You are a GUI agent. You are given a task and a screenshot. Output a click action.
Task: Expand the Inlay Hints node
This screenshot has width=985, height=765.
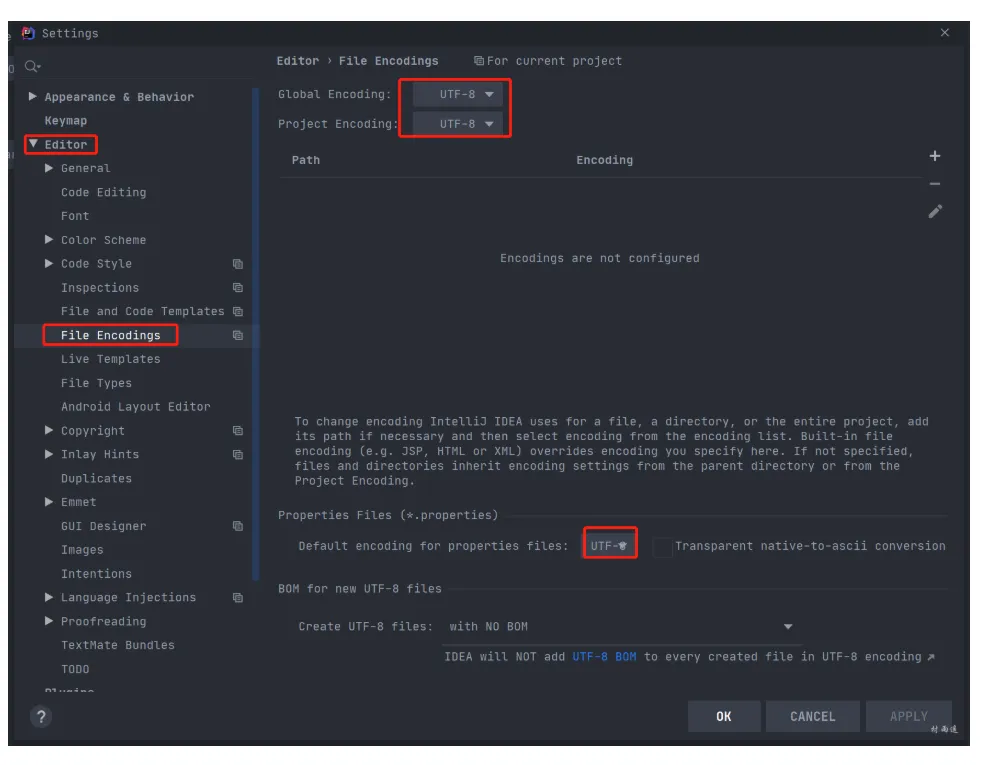point(48,454)
